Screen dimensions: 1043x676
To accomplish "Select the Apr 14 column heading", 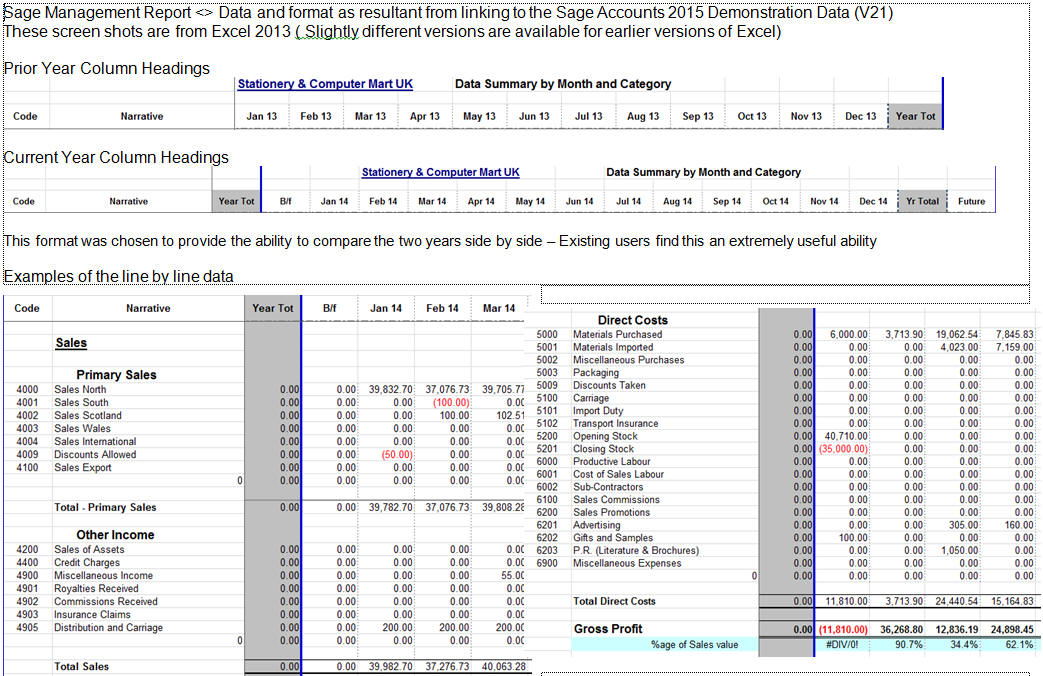I will pyautogui.click(x=481, y=201).
